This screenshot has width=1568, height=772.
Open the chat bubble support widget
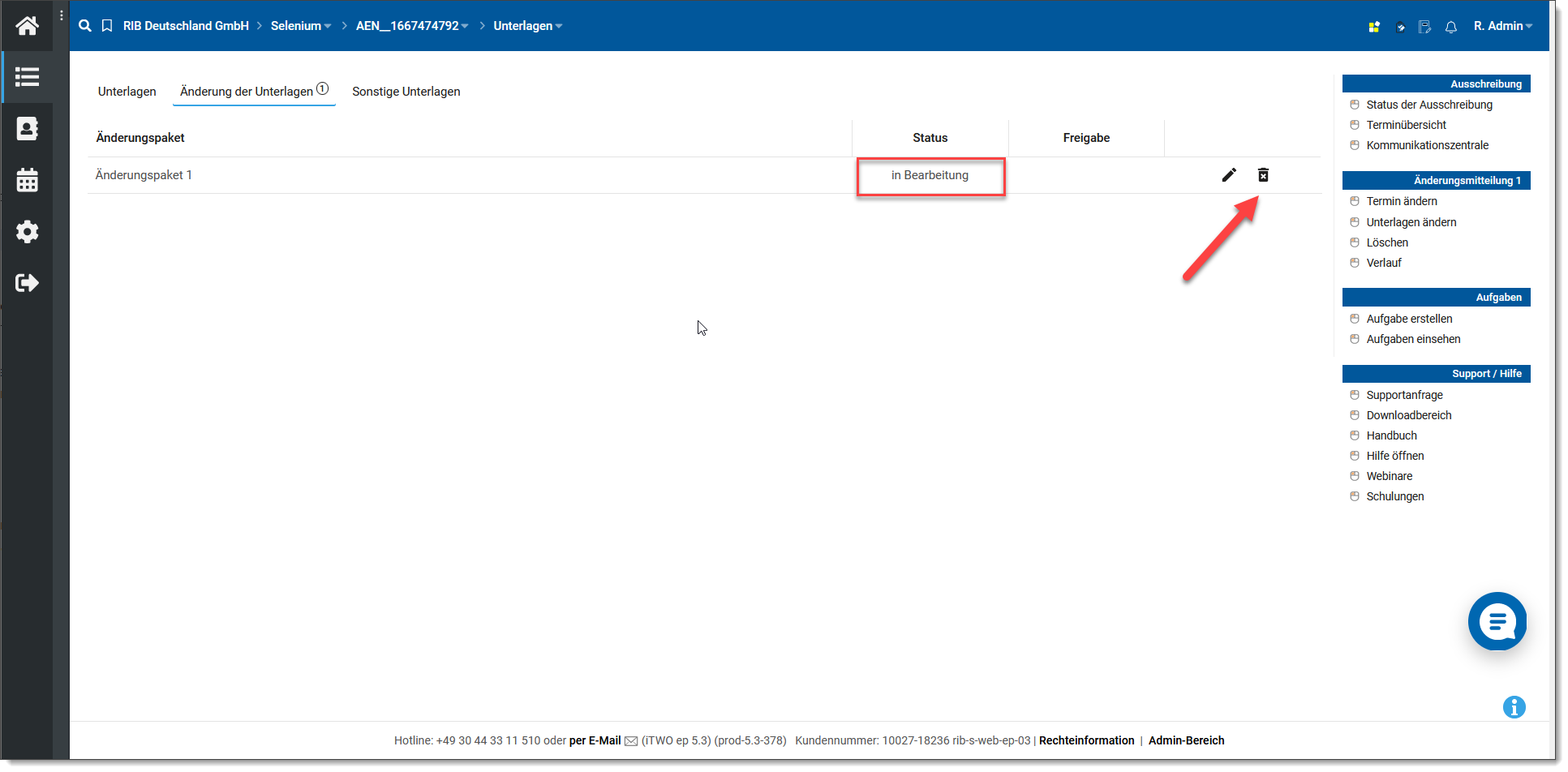pos(1497,622)
